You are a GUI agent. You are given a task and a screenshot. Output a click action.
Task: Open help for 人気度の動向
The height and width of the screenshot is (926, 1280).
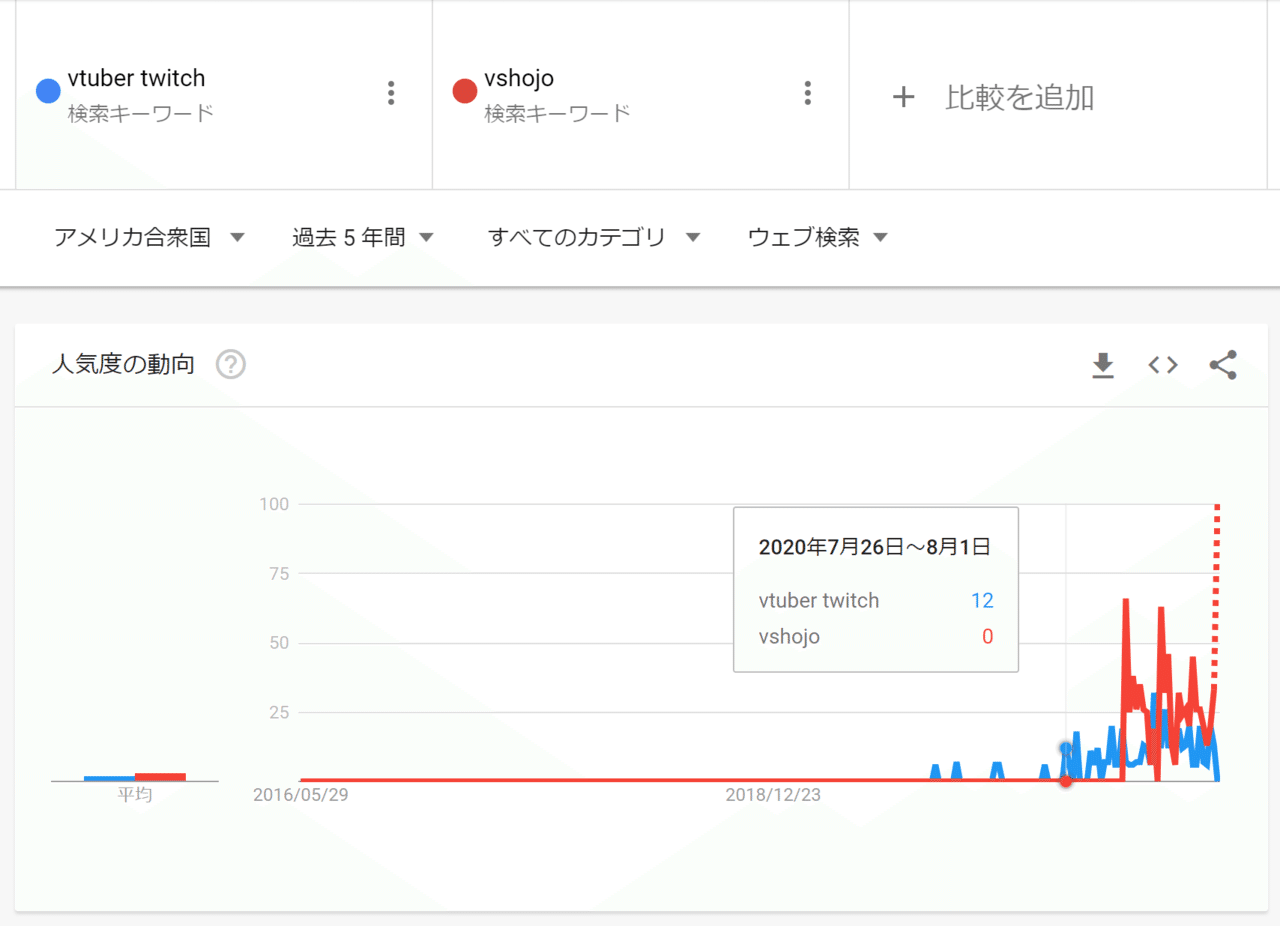tap(230, 364)
